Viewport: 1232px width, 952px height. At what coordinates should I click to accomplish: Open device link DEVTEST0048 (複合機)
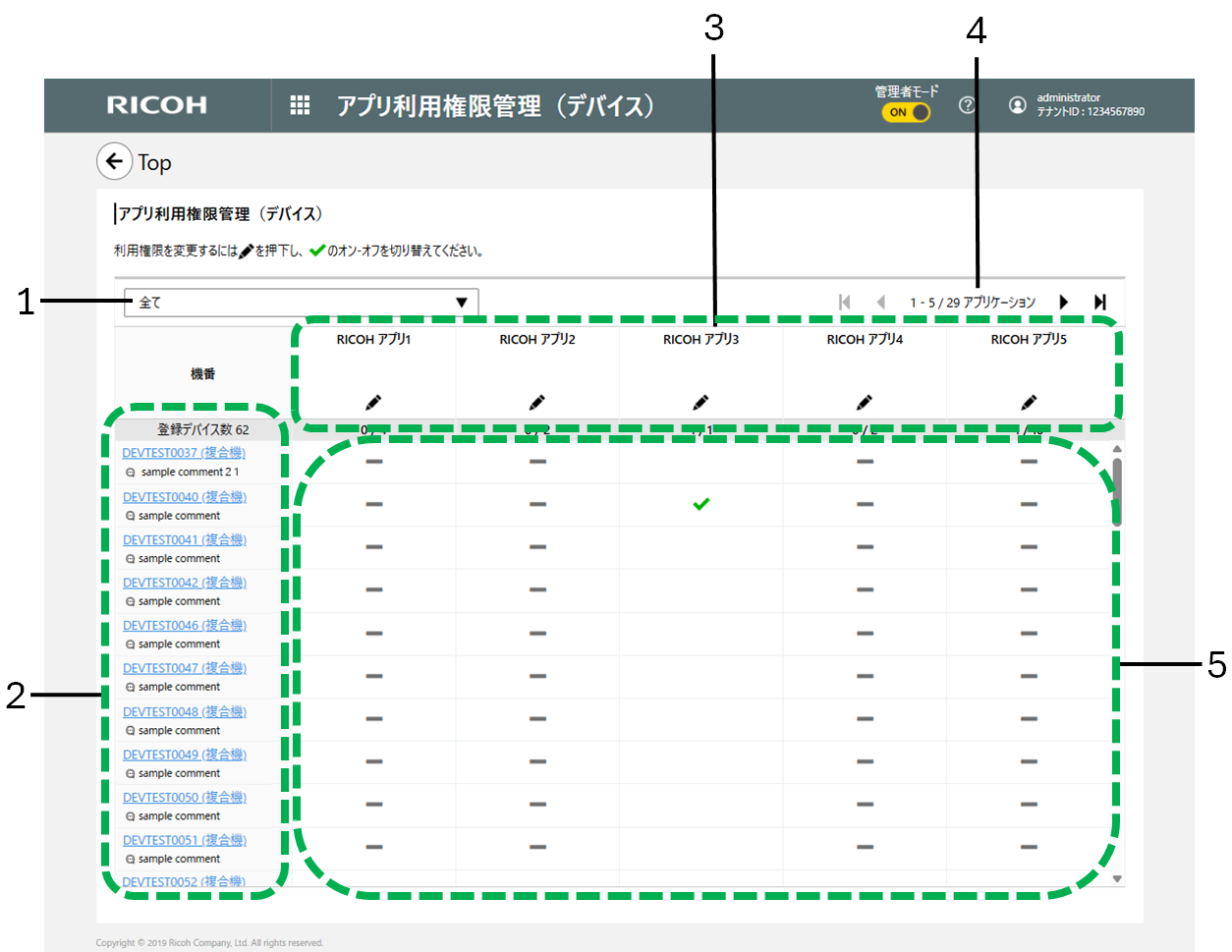tap(184, 711)
